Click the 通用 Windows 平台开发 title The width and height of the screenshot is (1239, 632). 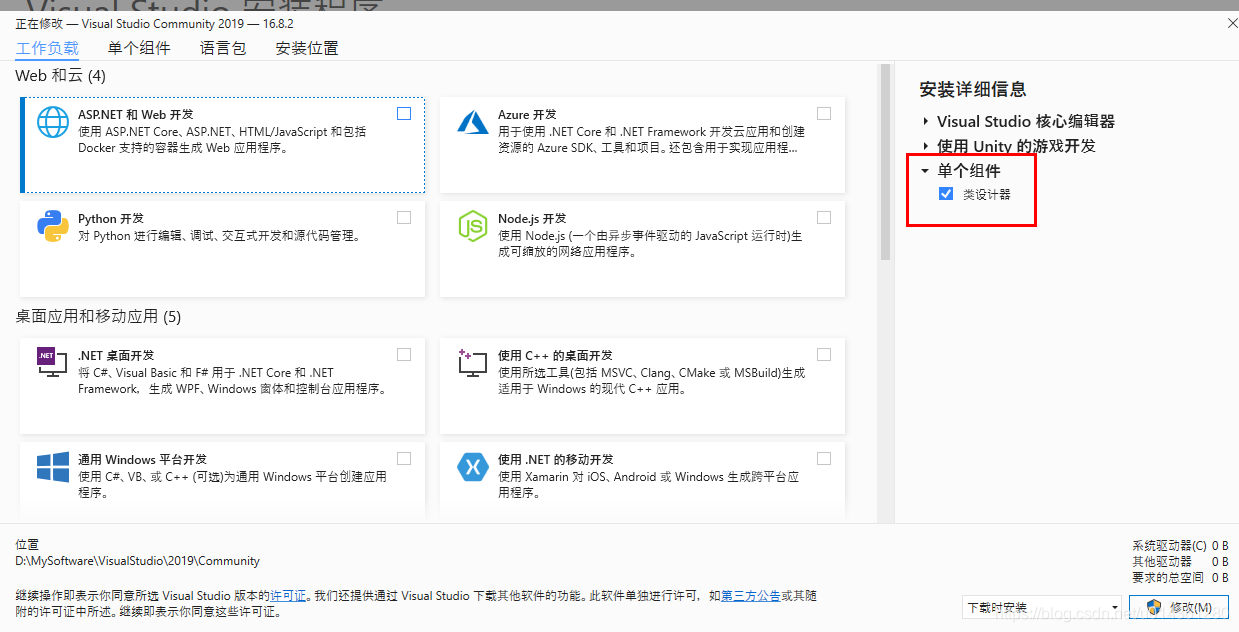click(x=142, y=460)
